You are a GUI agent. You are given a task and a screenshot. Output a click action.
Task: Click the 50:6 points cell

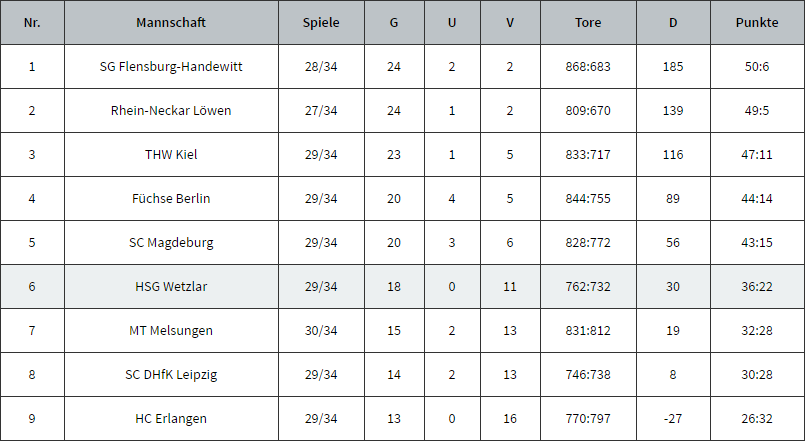pos(757,67)
